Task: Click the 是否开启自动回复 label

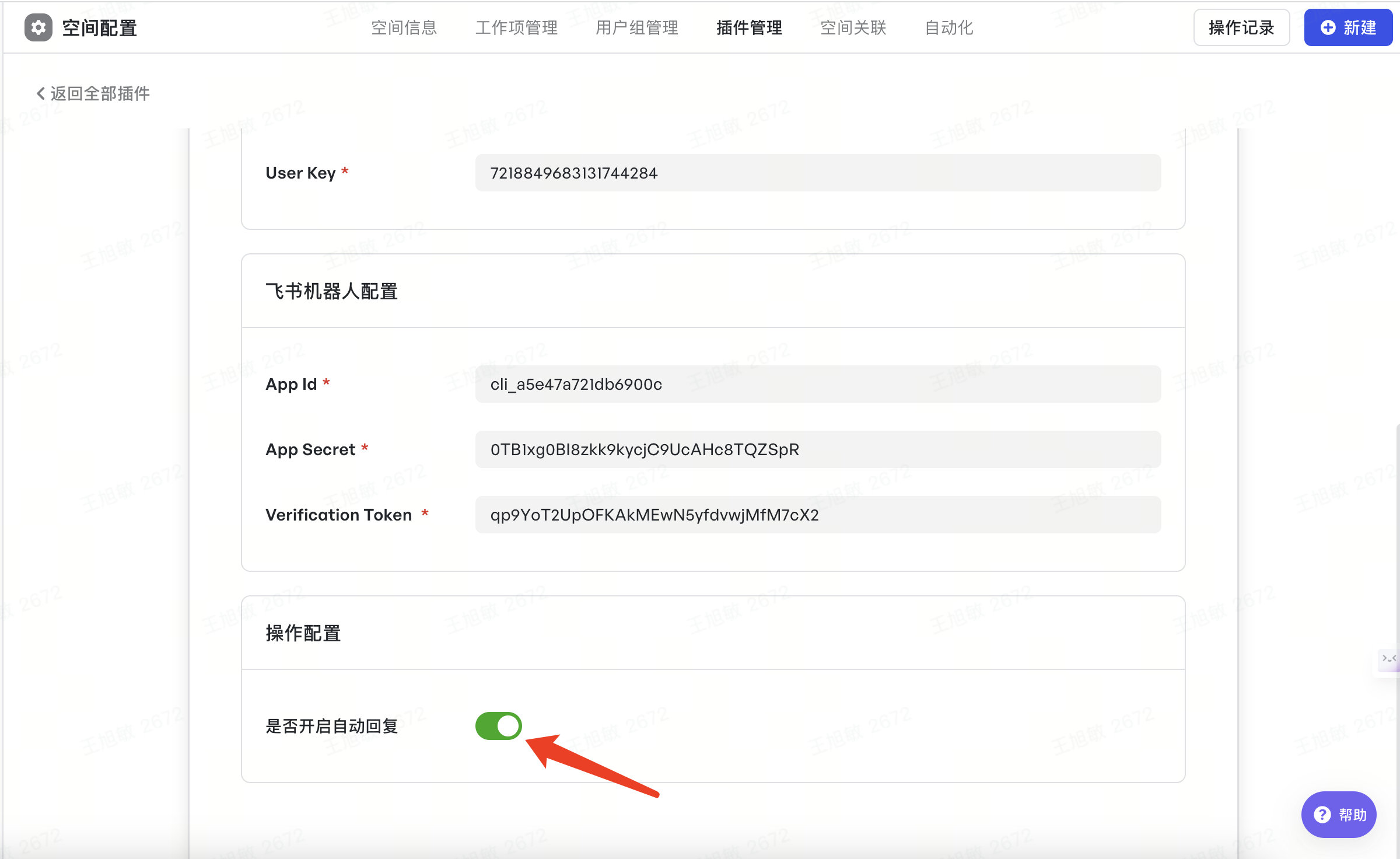Action: click(x=331, y=726)
